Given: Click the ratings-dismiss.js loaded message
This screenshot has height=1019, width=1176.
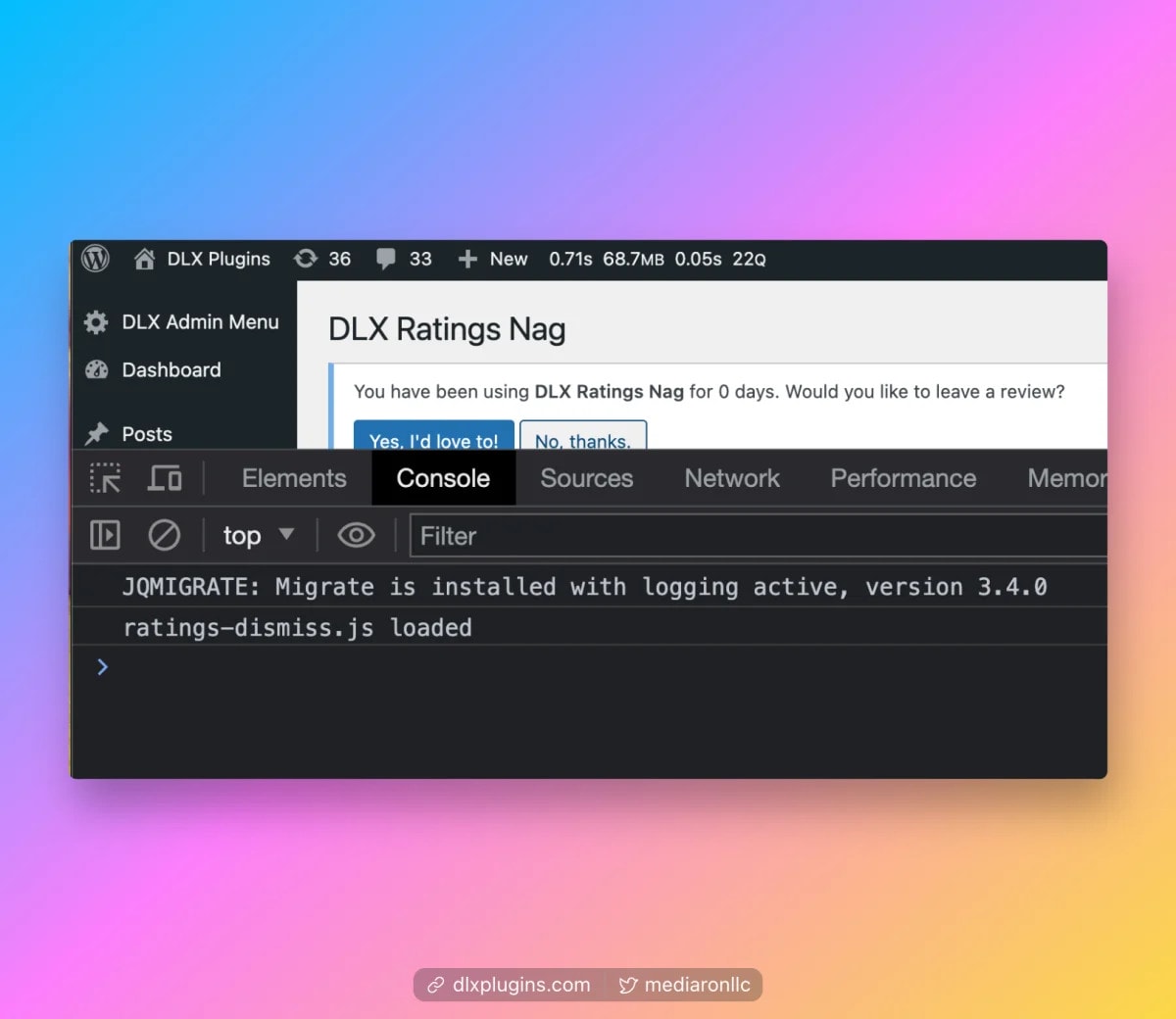Looking at the screenshot, I should 297,628.
